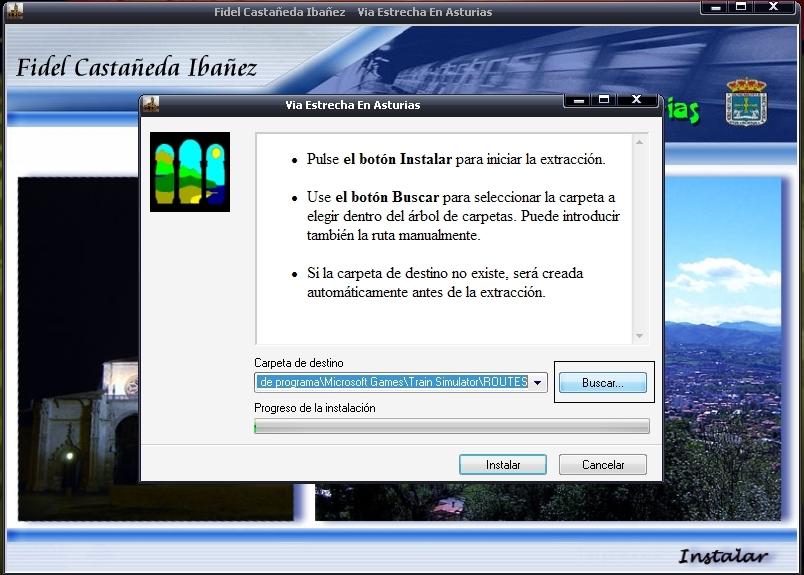Screen dimensions: 804x575
Task: Abort installation with the Cancelar button
Action: [x=603, y=465]
